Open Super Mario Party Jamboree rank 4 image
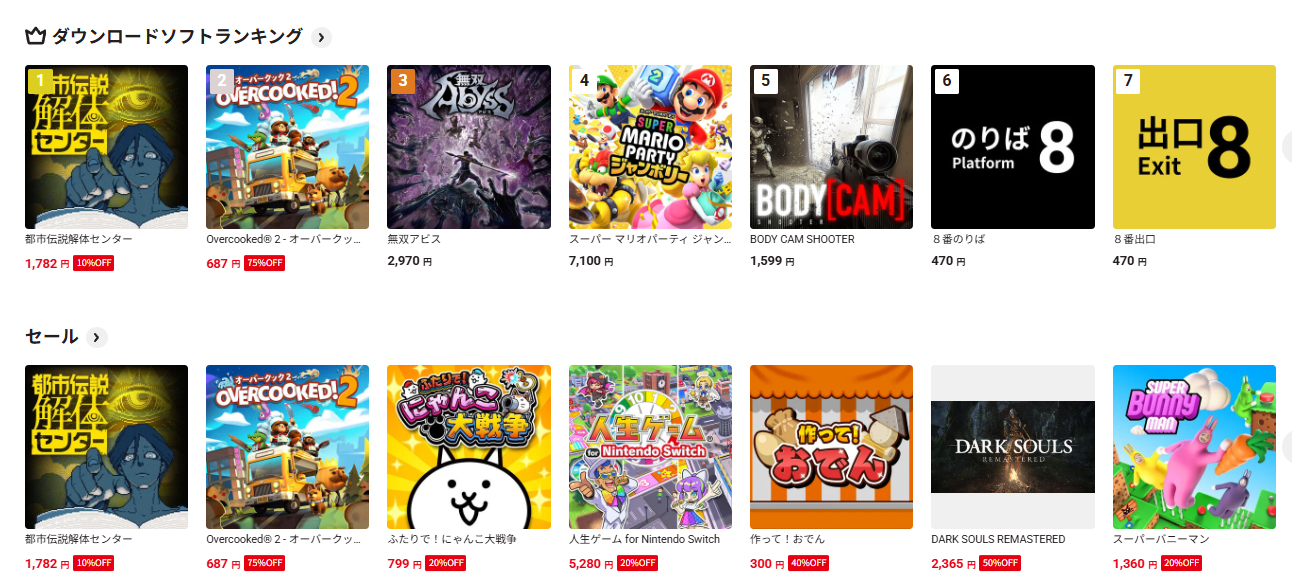The image size is (1292, 586). click(650, 147)
